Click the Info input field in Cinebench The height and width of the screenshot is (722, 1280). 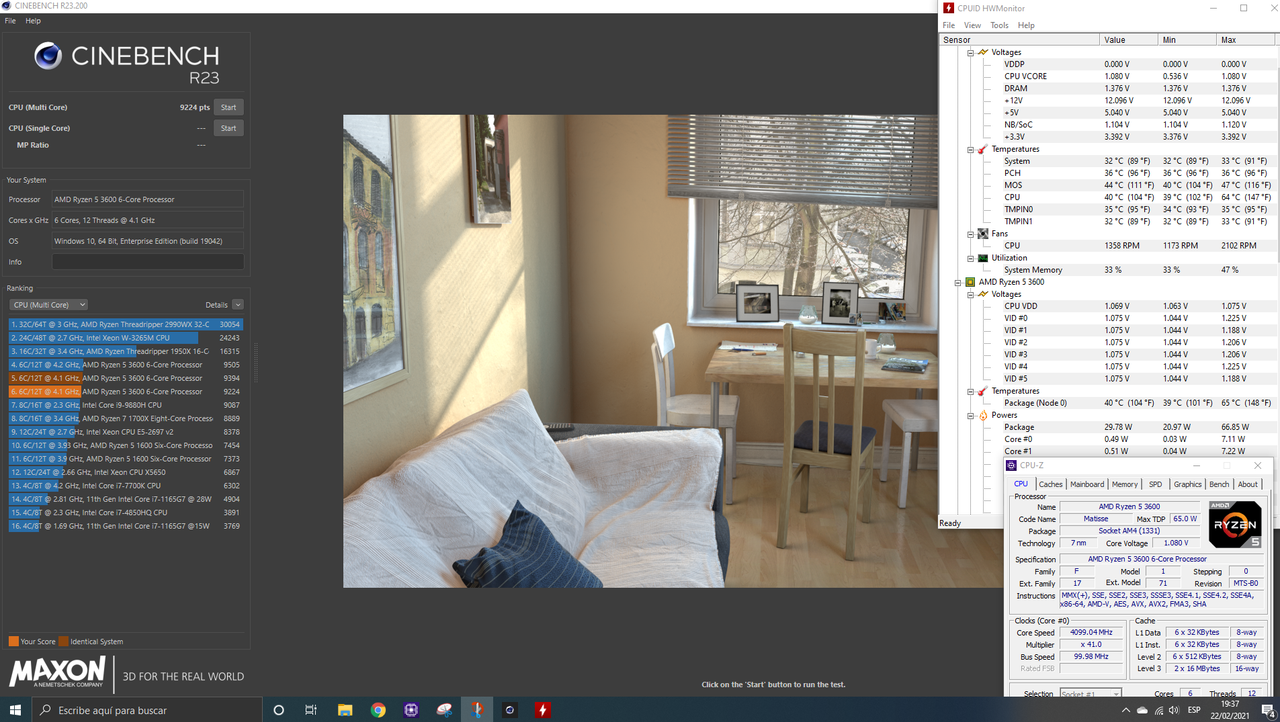tap(147, 261)
